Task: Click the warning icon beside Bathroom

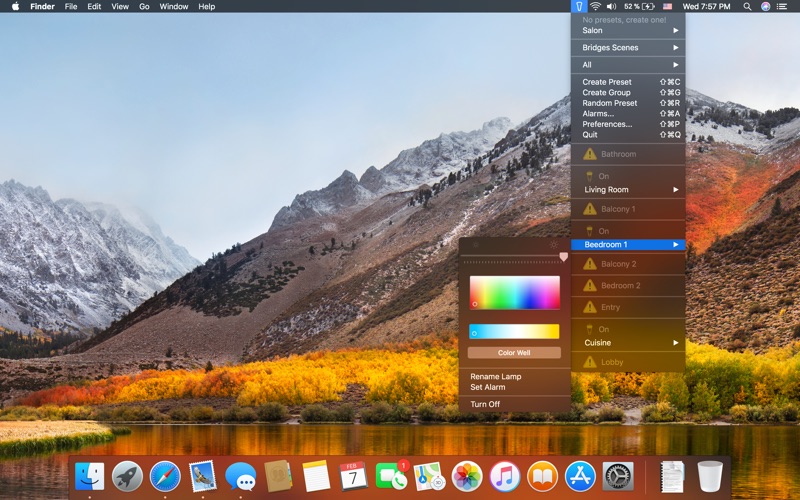Action: [x=590, y=154]
